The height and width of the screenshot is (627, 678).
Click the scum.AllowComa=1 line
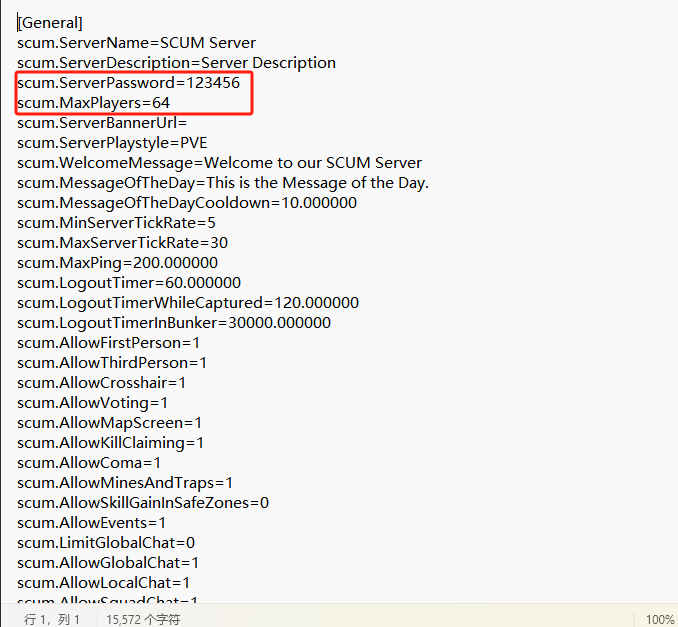pyautogui.click(x=89, y=463)
